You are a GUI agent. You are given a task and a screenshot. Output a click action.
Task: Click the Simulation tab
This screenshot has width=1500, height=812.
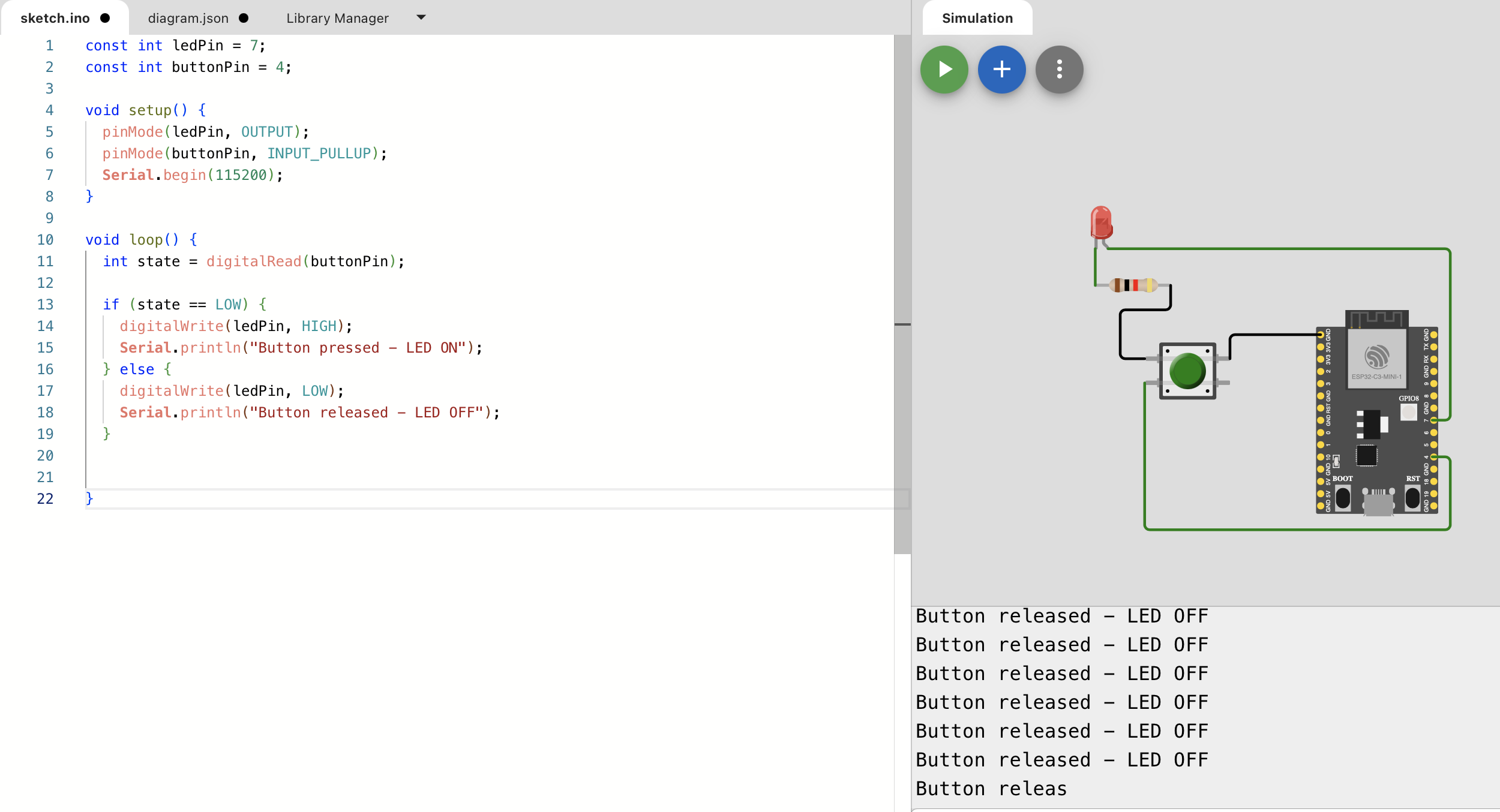(x=977, y=18)
